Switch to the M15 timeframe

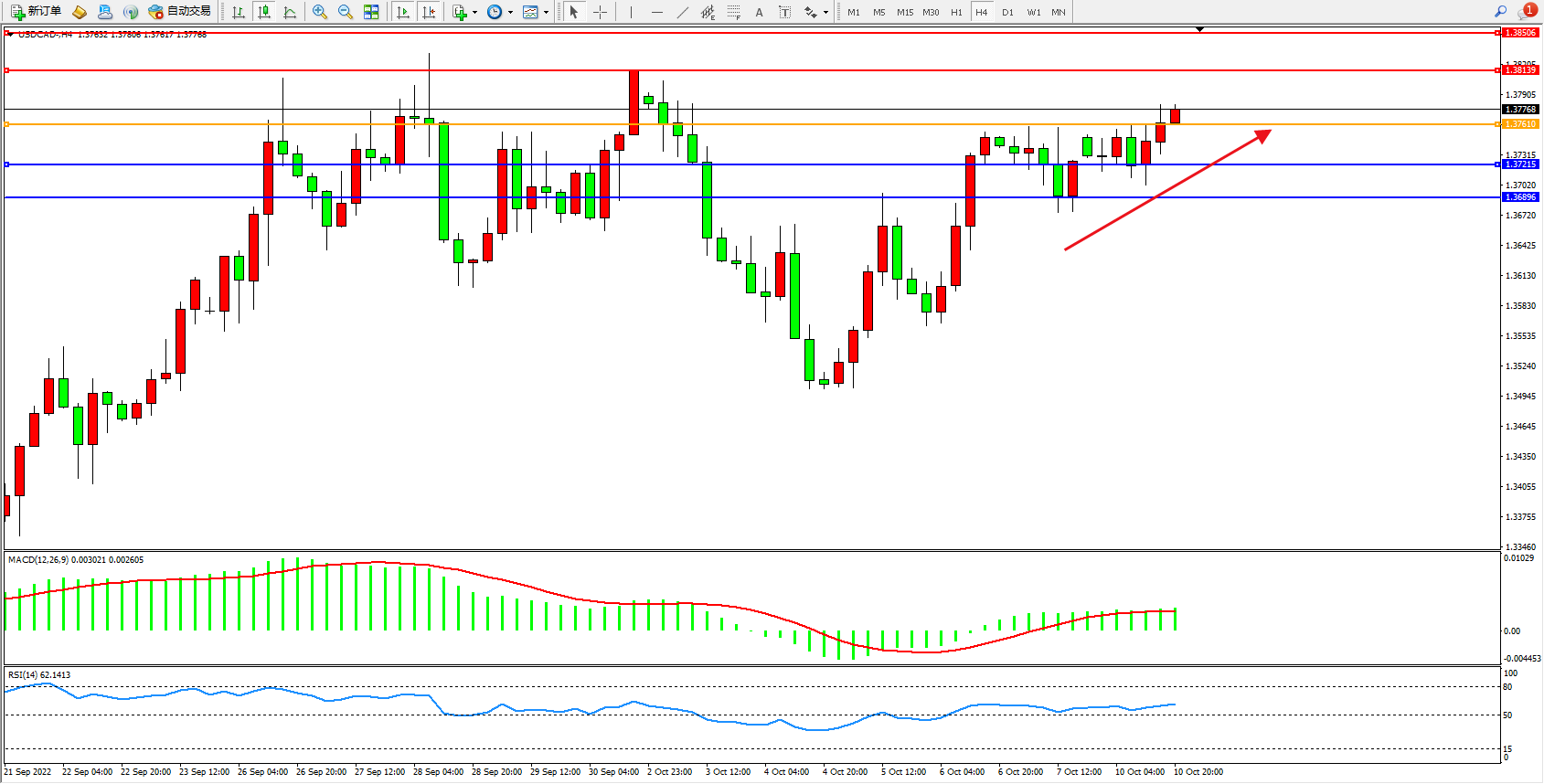(905, 12)
